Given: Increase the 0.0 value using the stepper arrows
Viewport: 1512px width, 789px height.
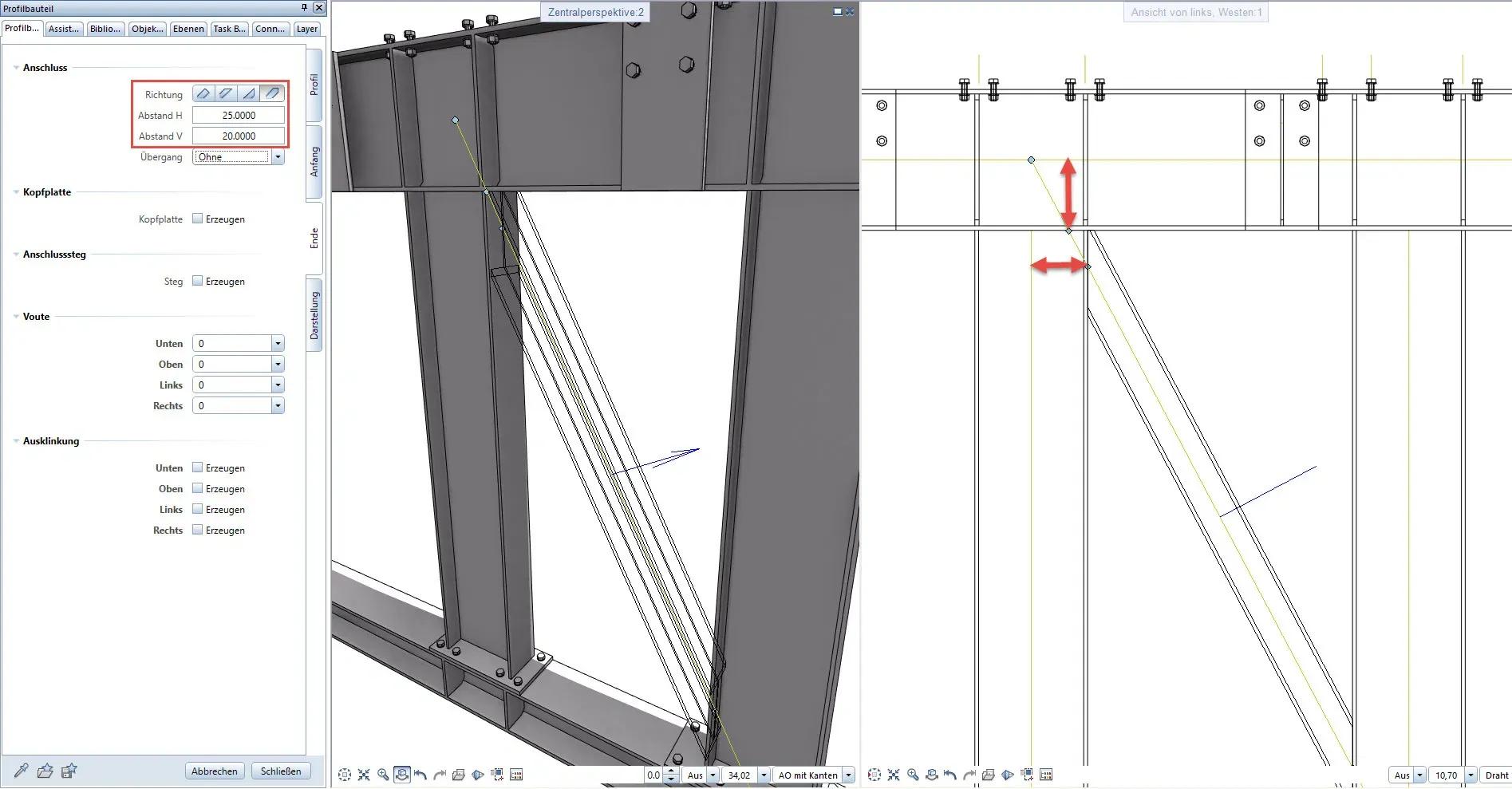Looking at the screenshot, I should coord(672,771).
